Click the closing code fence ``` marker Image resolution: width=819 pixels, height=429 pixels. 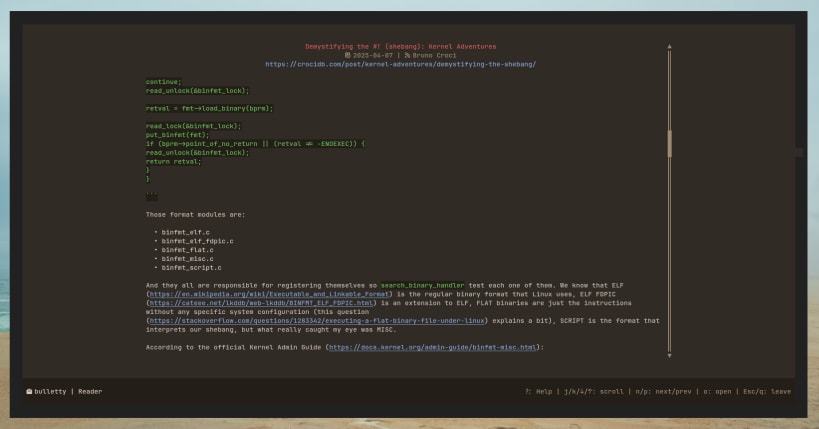(x=151, y=196)
